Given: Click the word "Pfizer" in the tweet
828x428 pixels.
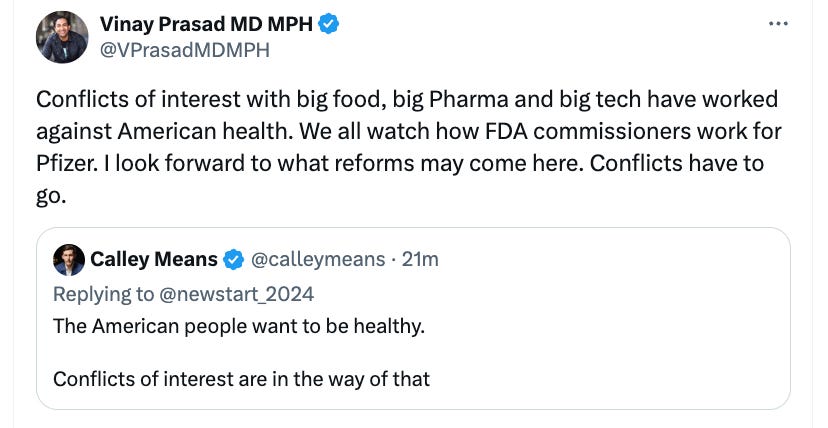Looking at the screenshot, I should pyautogui.click(x=62, y=163).
